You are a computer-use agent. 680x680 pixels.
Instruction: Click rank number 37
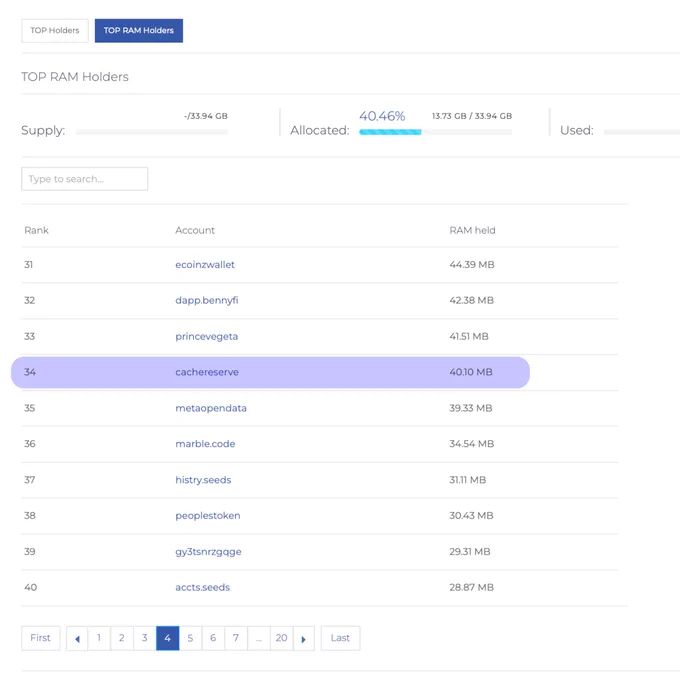pos(29,480)
